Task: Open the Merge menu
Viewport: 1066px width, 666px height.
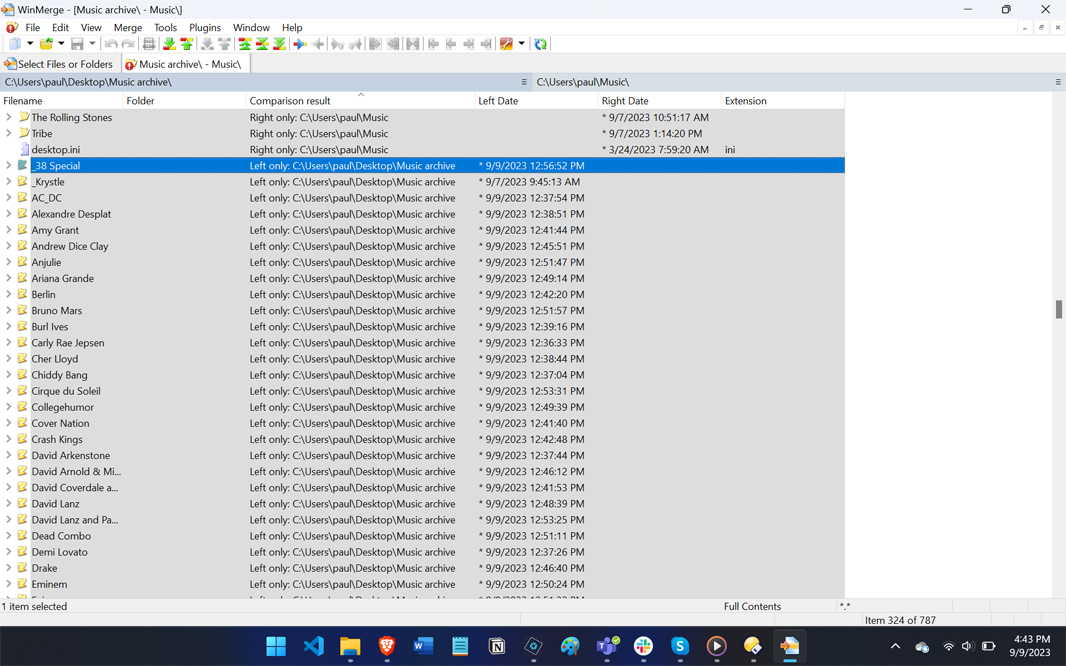Action: coord(128,28)
